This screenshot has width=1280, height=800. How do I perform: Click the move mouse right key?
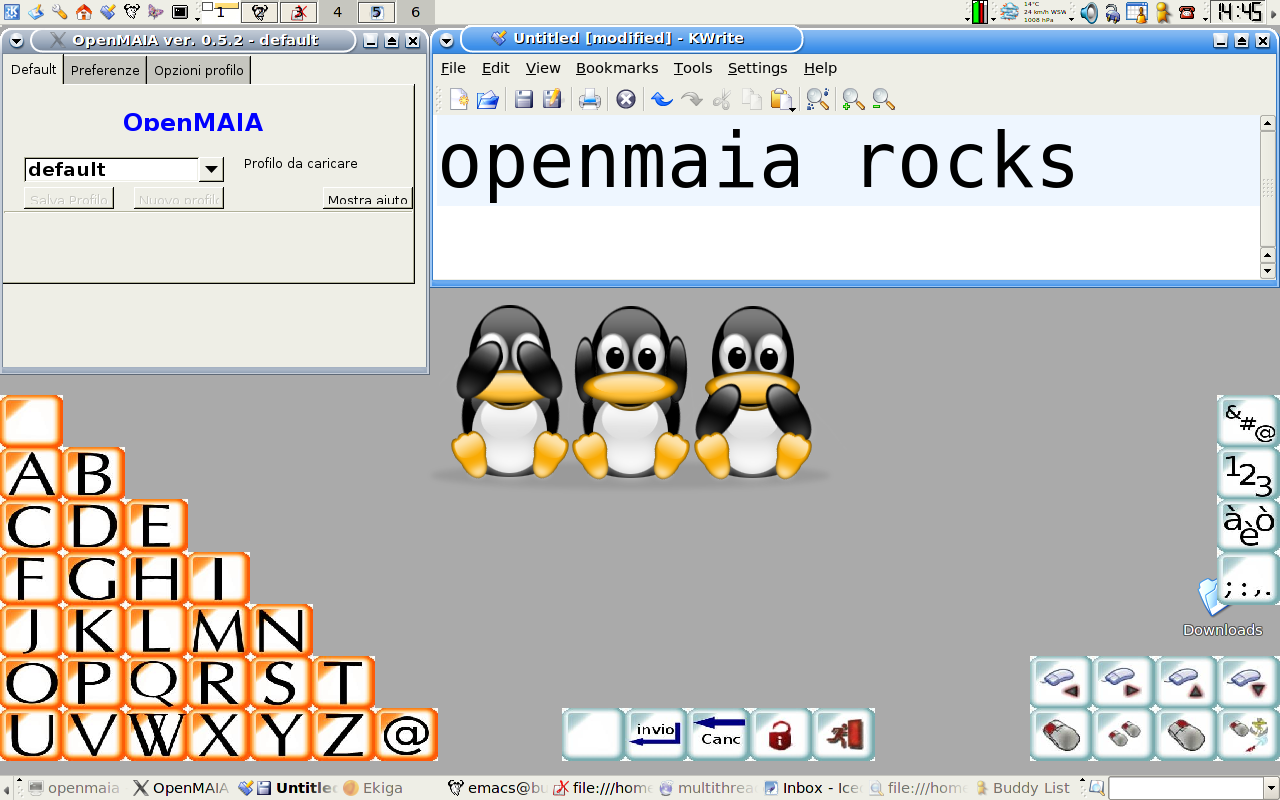coord(1123,682)
